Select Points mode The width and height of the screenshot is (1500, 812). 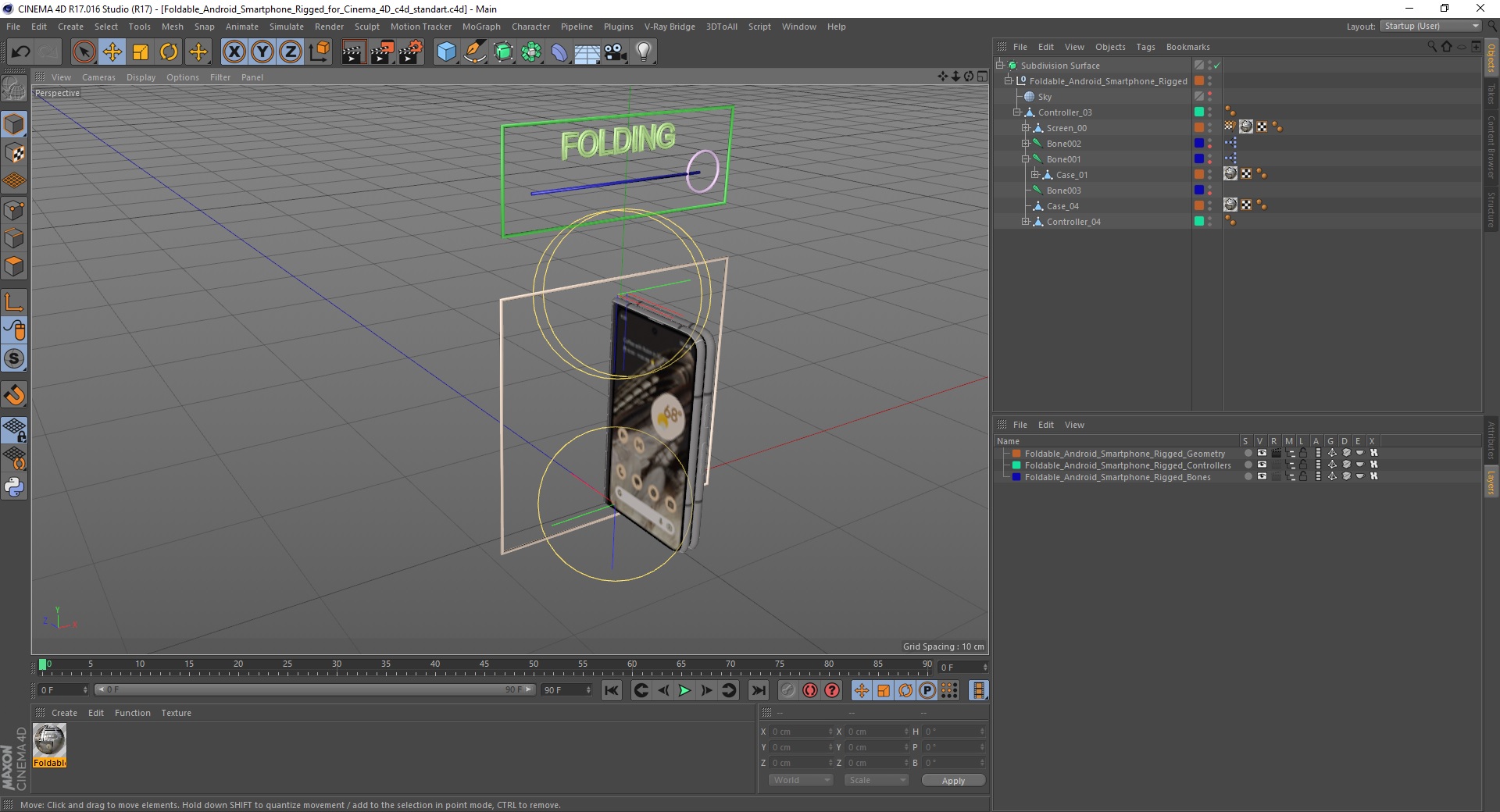coord(14,210)
